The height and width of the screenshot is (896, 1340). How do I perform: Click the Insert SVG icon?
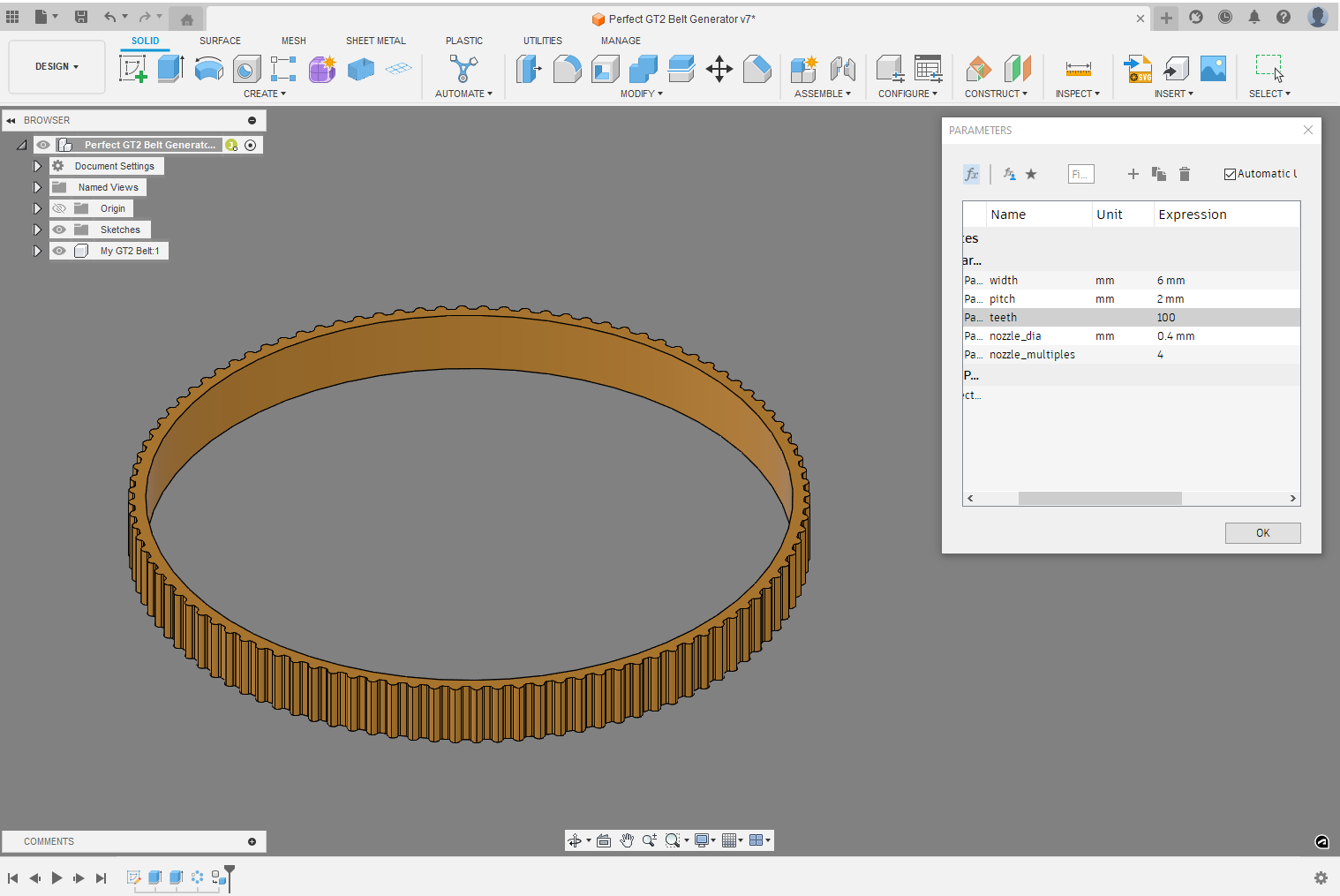pos(1138,69)
